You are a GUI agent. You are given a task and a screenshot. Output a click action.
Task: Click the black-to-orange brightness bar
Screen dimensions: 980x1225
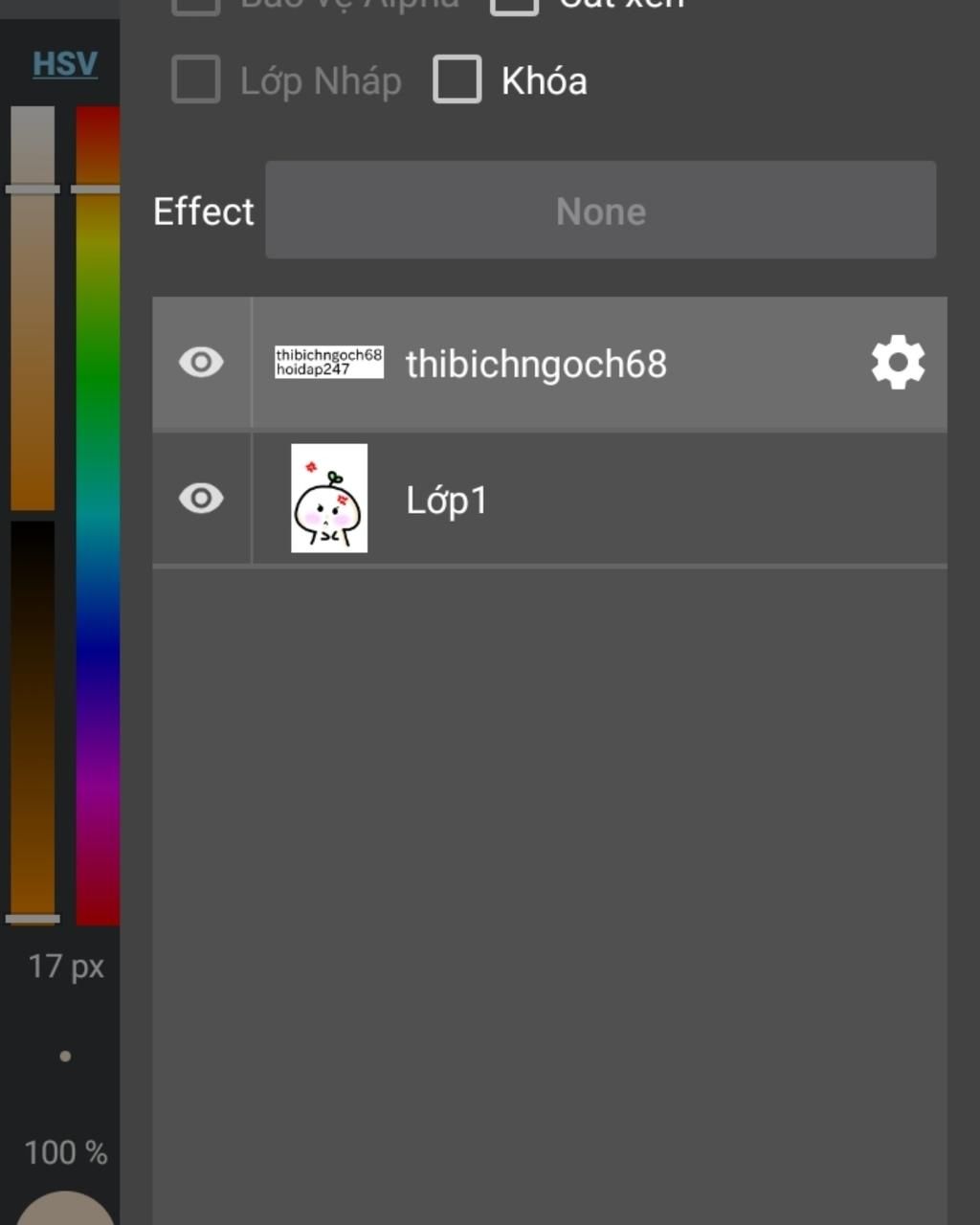33,718
